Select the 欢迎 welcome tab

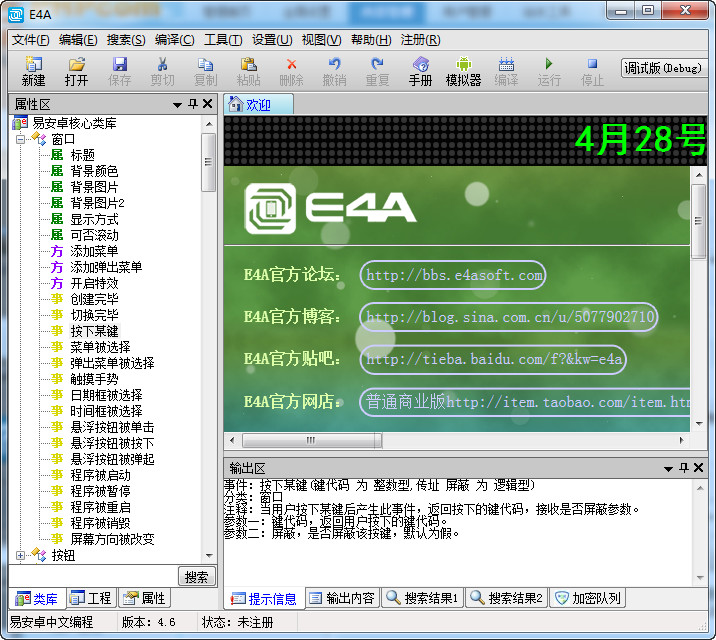click(x=258, y=105)
